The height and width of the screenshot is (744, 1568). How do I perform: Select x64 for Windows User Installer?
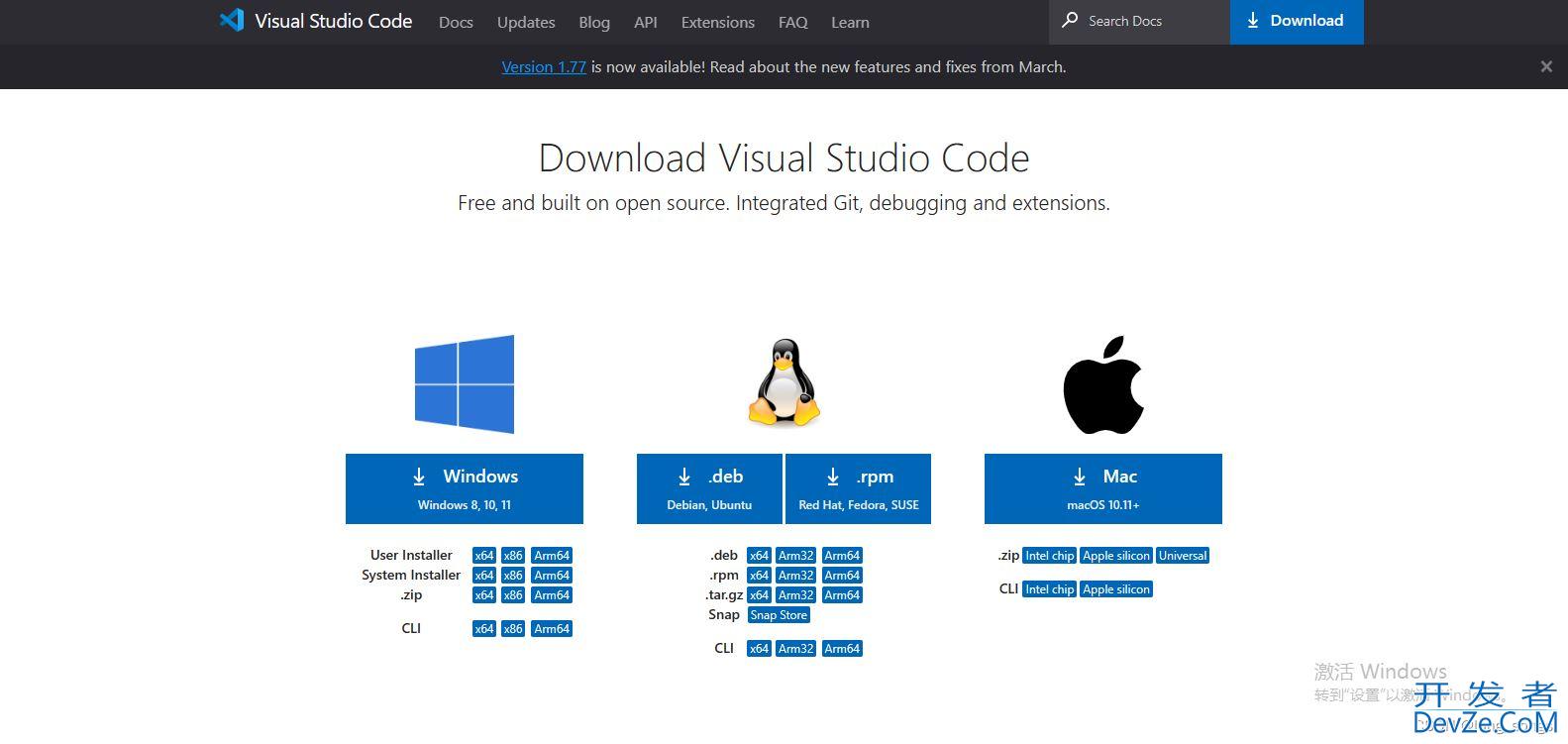tap(484, 556)
